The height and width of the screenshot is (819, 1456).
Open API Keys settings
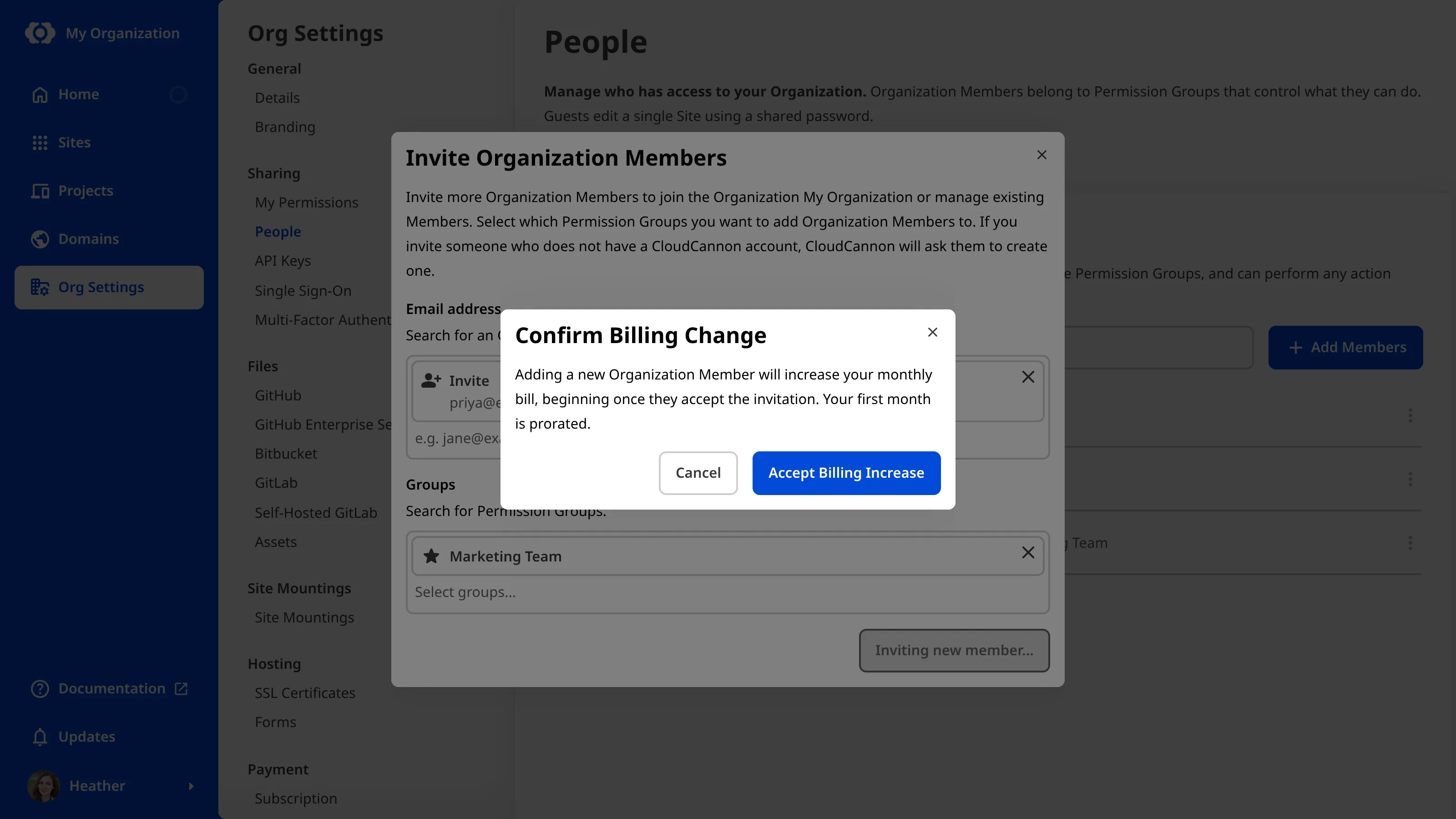[283, 261]
